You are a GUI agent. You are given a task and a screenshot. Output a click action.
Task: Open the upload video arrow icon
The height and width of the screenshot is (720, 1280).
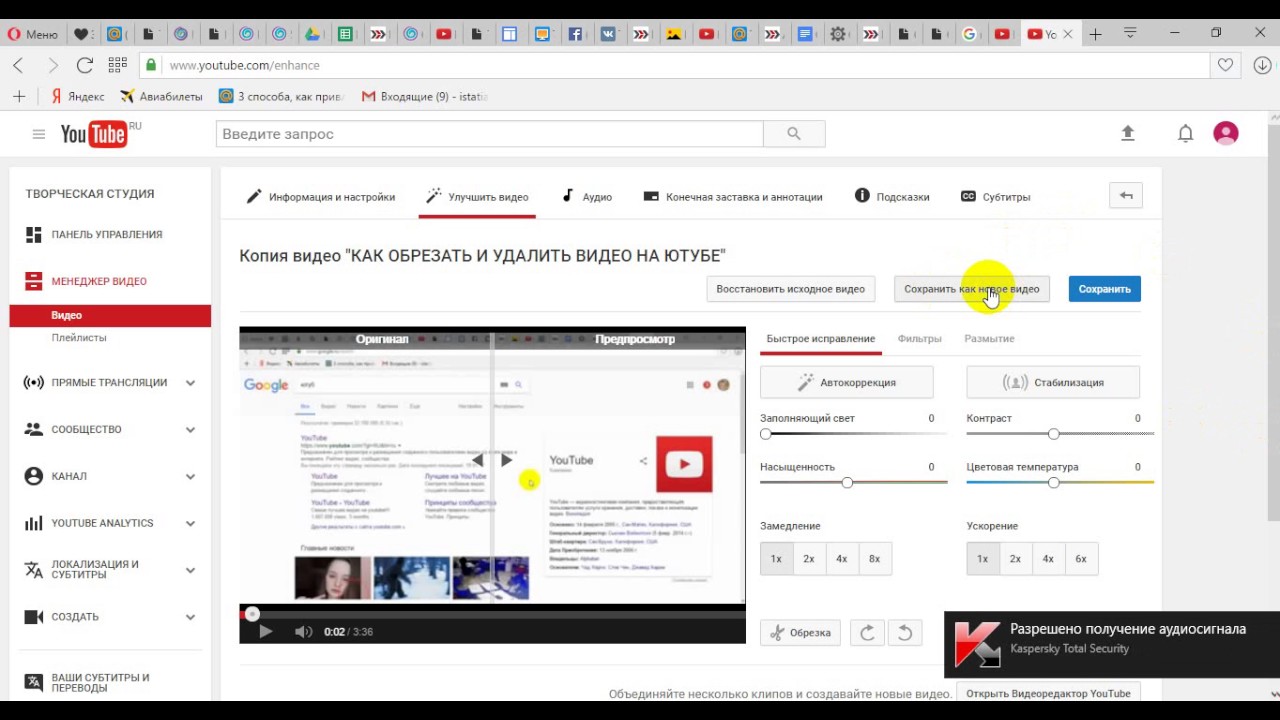(x=1128, y=133)
